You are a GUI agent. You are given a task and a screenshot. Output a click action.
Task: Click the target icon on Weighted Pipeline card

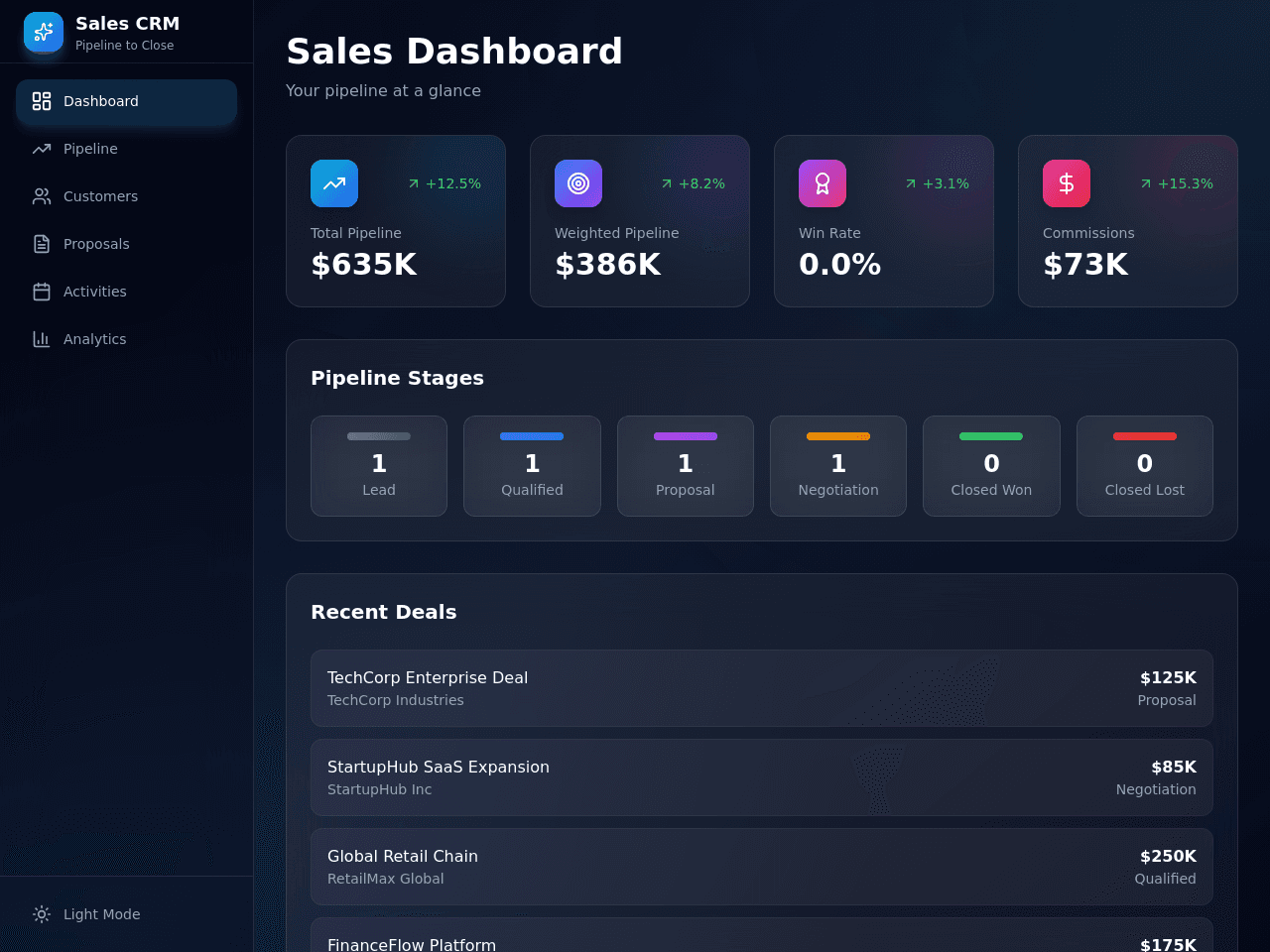[x=578, y=183]
